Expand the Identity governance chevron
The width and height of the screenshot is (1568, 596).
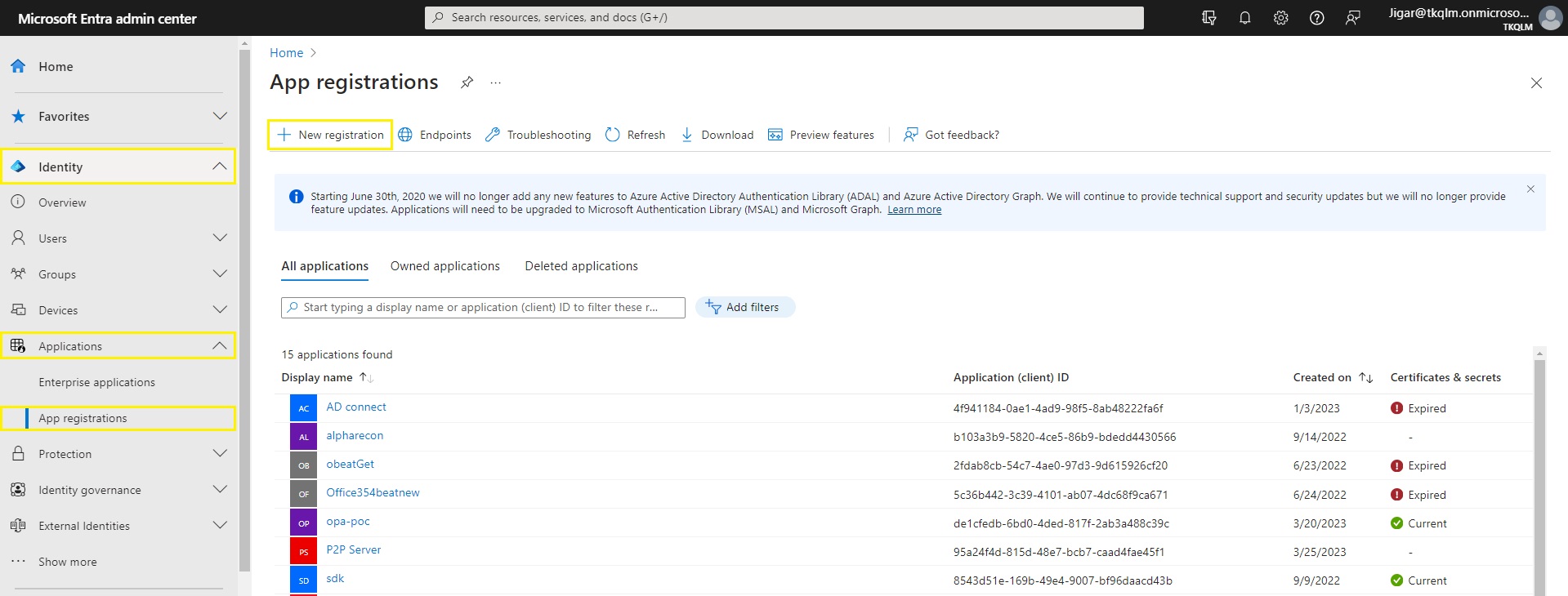pos(220,489)
